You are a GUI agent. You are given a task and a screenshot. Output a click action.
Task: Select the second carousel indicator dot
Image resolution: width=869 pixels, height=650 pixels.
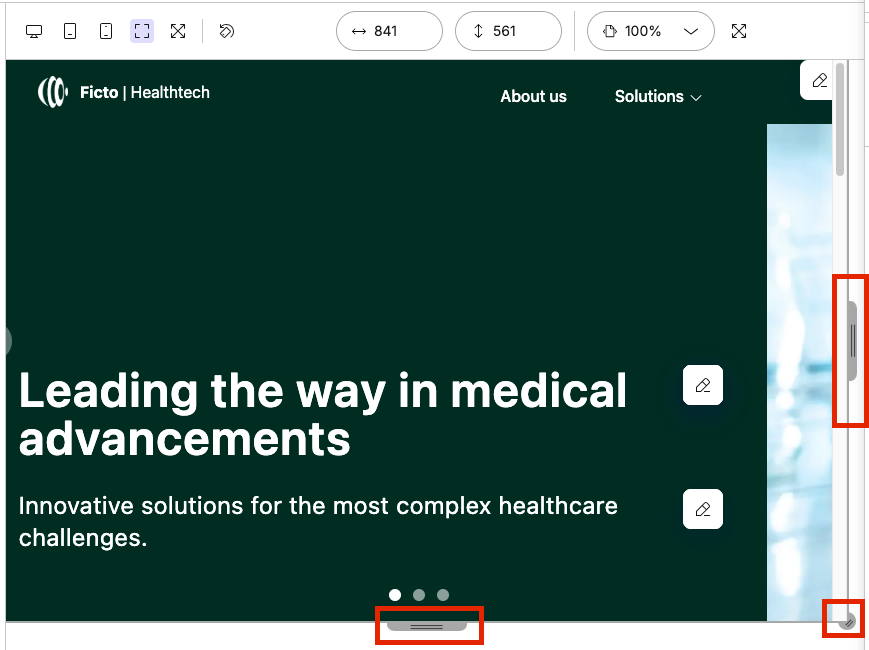coord(419,594)
